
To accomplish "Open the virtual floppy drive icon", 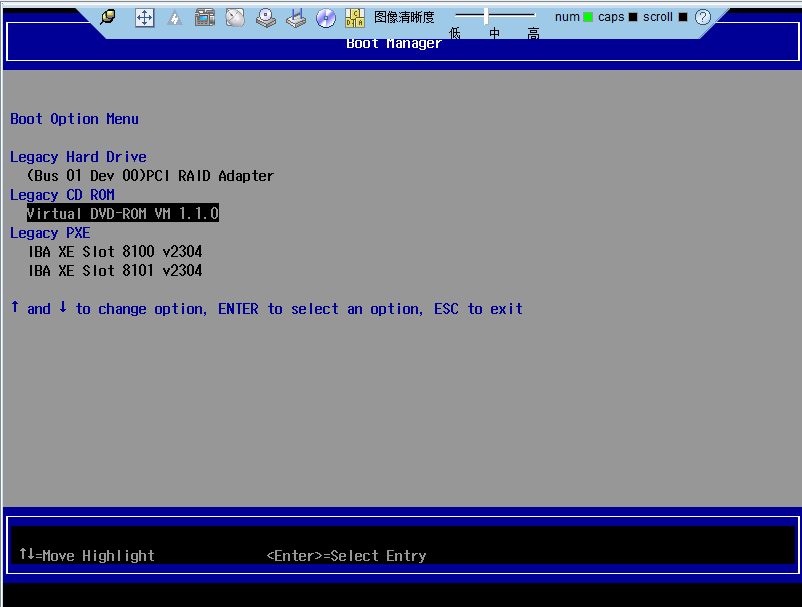I will point(296,18).
